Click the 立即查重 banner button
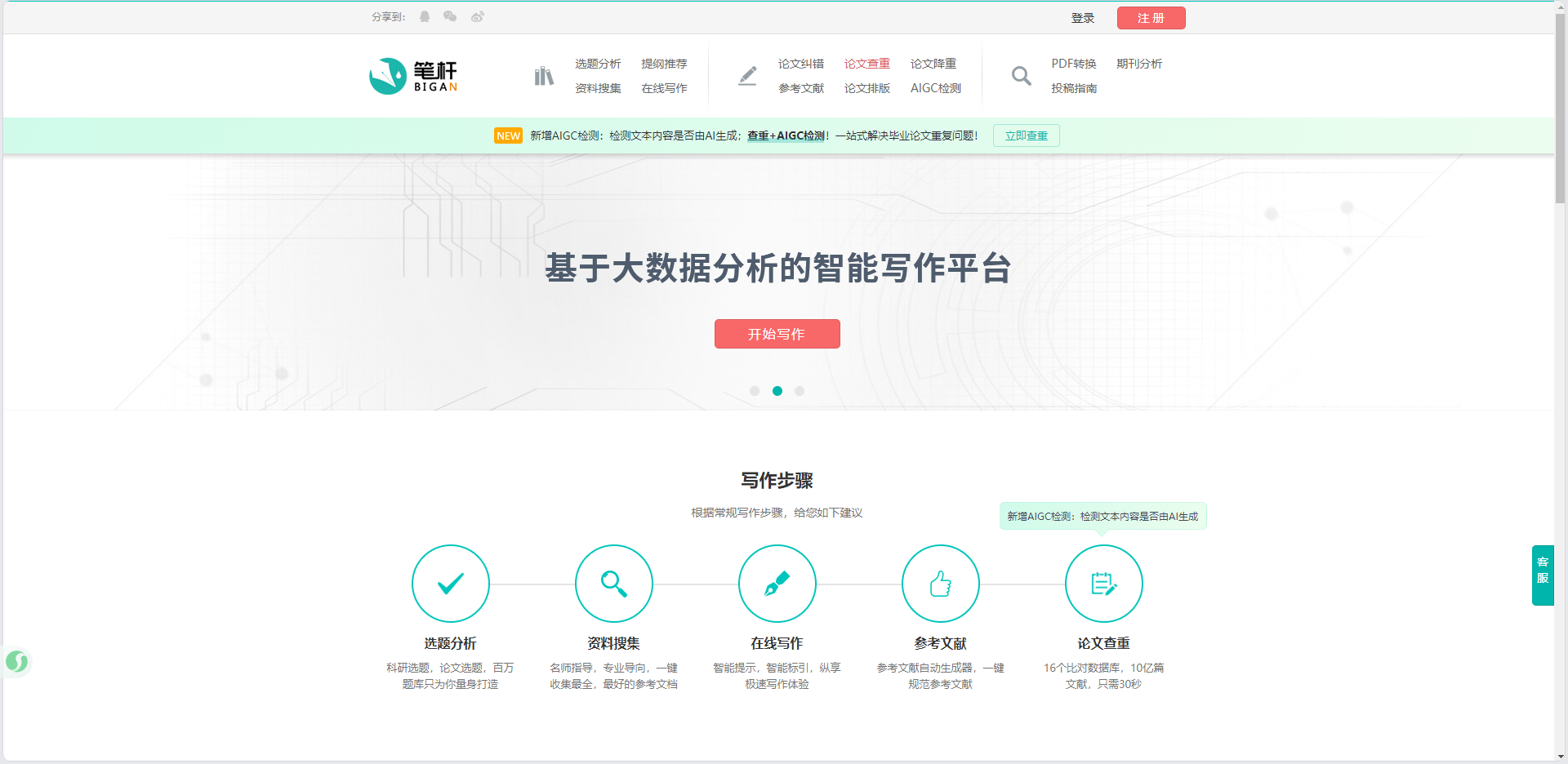The image size is (1568, 764). (1026, 135)
